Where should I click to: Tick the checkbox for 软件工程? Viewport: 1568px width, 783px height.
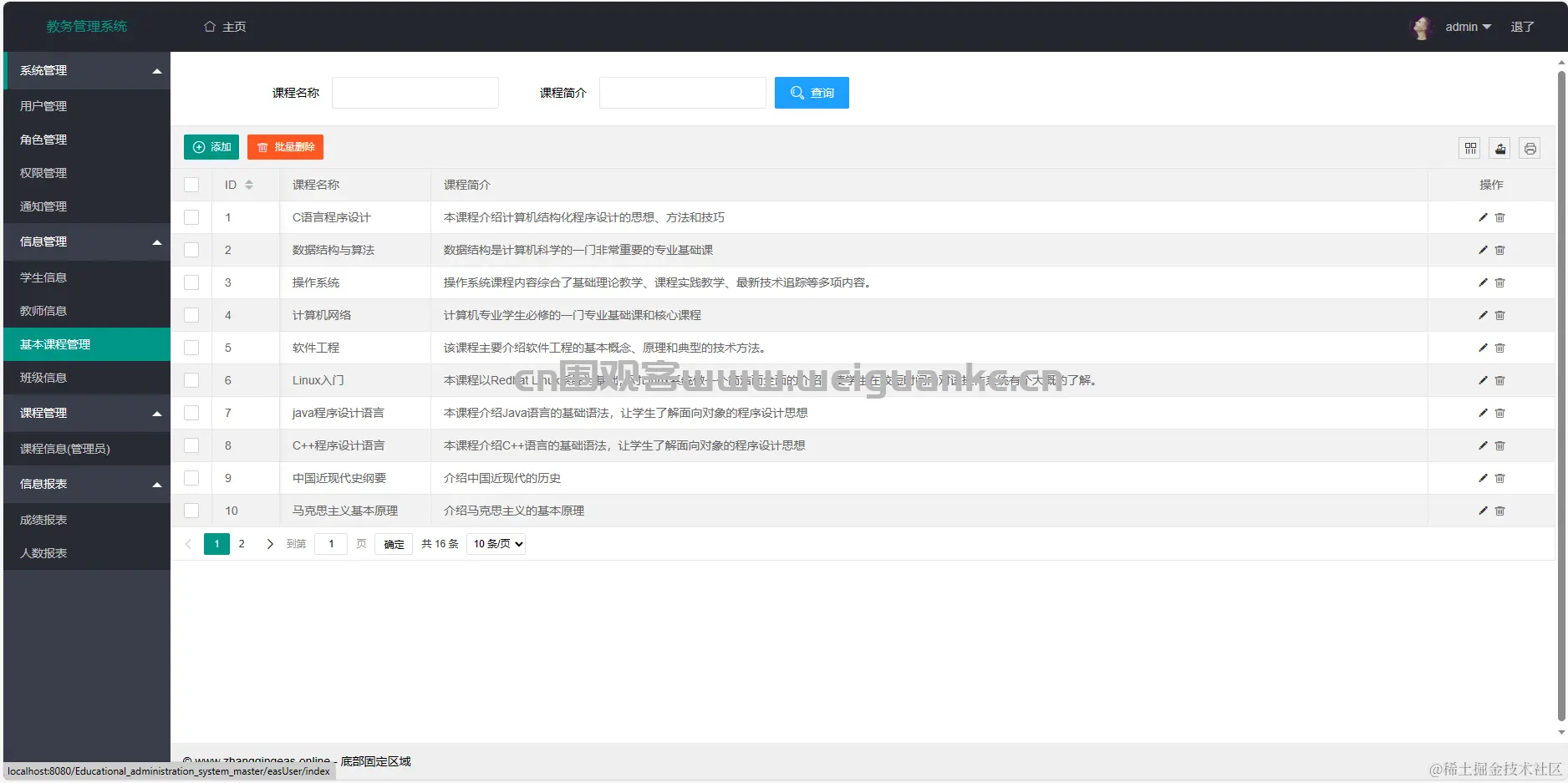[191, 348]
